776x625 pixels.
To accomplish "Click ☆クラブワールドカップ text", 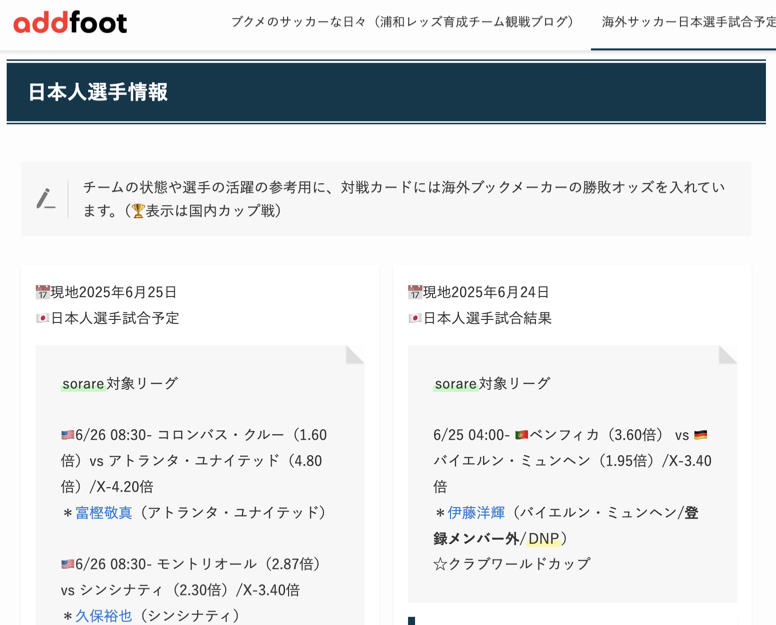I will (512, 564).
